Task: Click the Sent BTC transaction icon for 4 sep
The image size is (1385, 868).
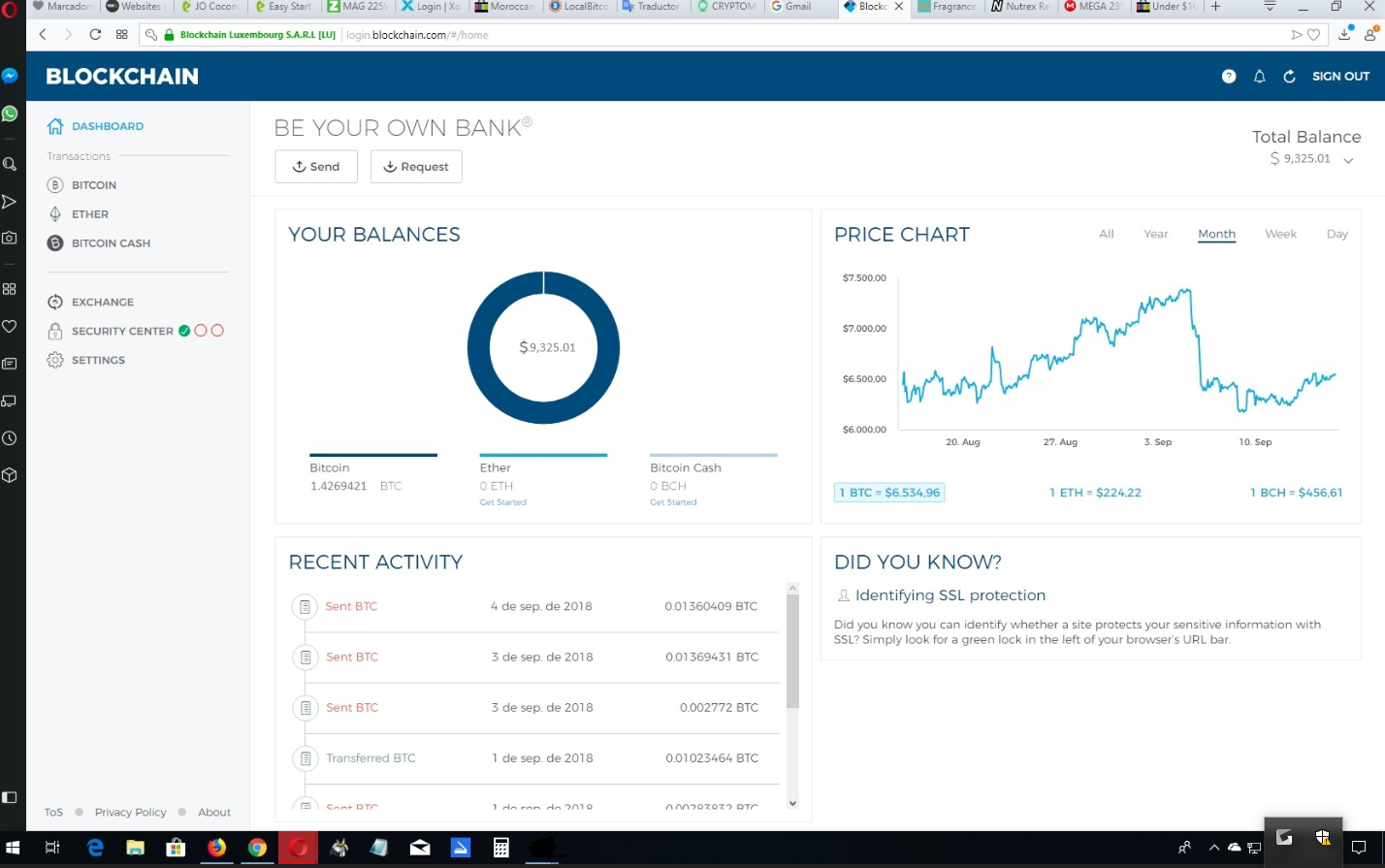Action: click(306, 607)
